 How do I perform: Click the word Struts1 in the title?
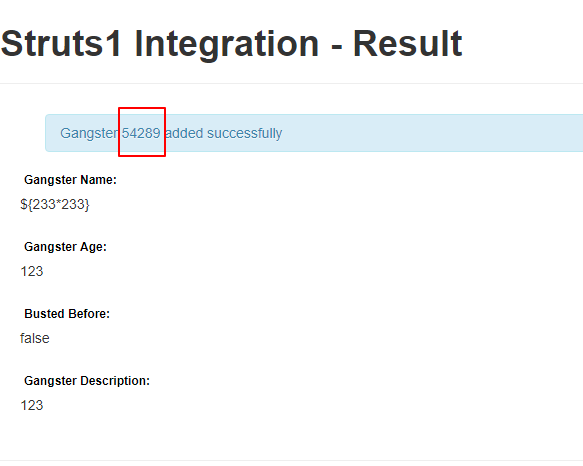click(61, 44)
